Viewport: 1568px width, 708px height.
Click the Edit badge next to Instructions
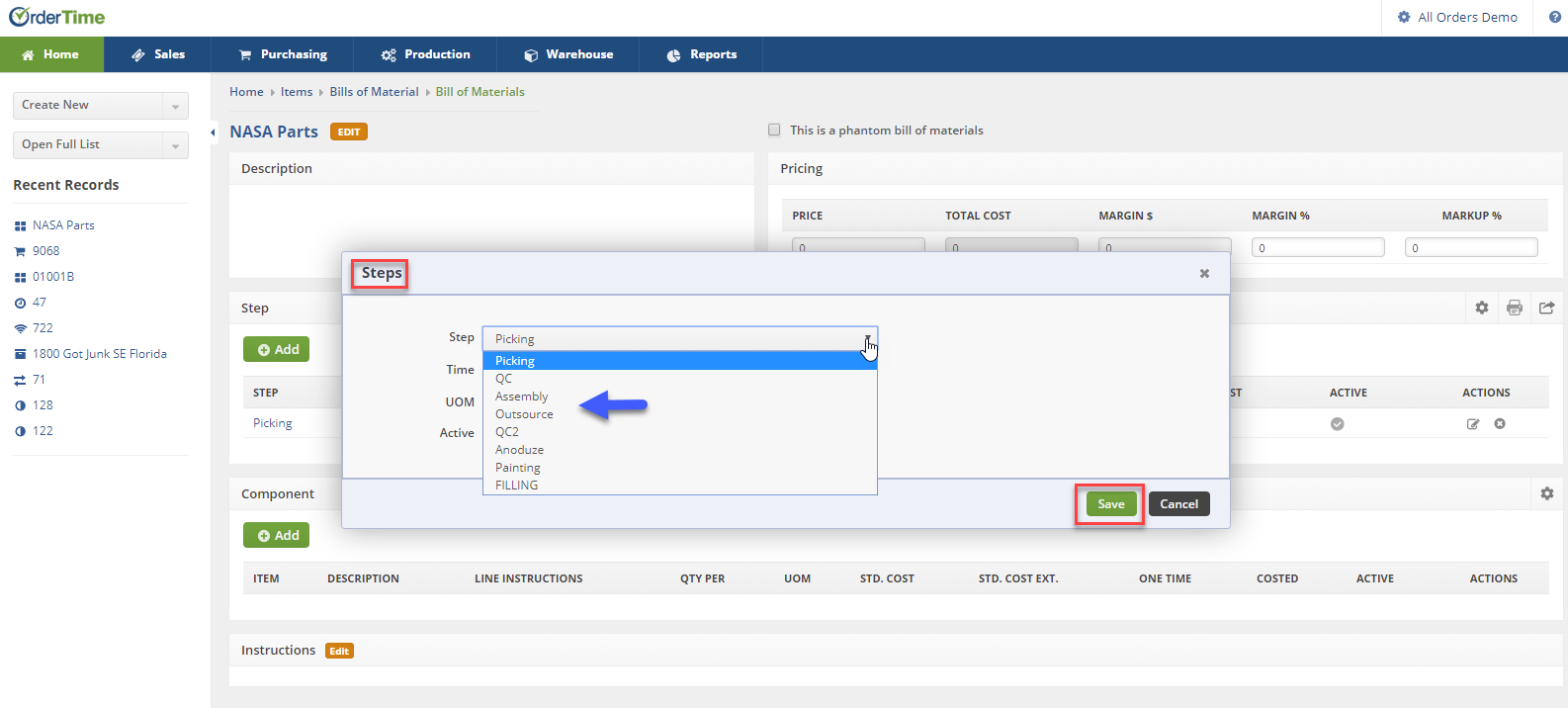point(339,651)
